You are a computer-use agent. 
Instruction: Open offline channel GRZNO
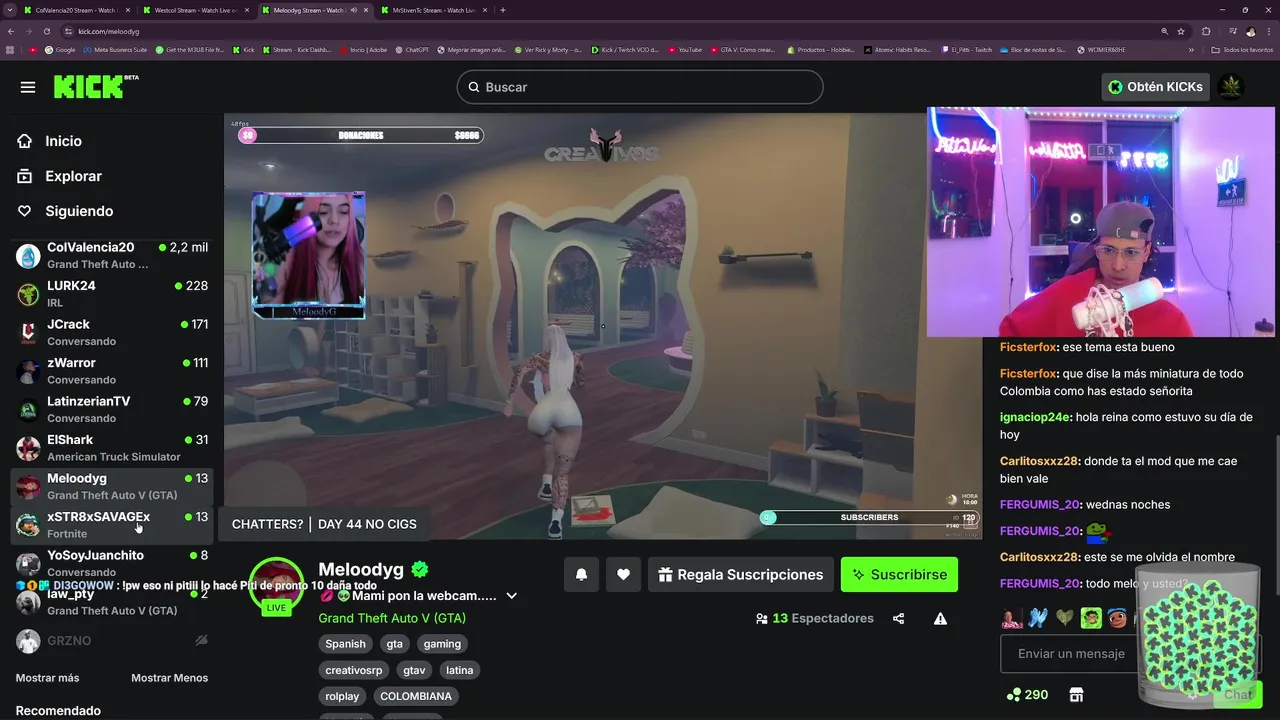pos(112,640)
